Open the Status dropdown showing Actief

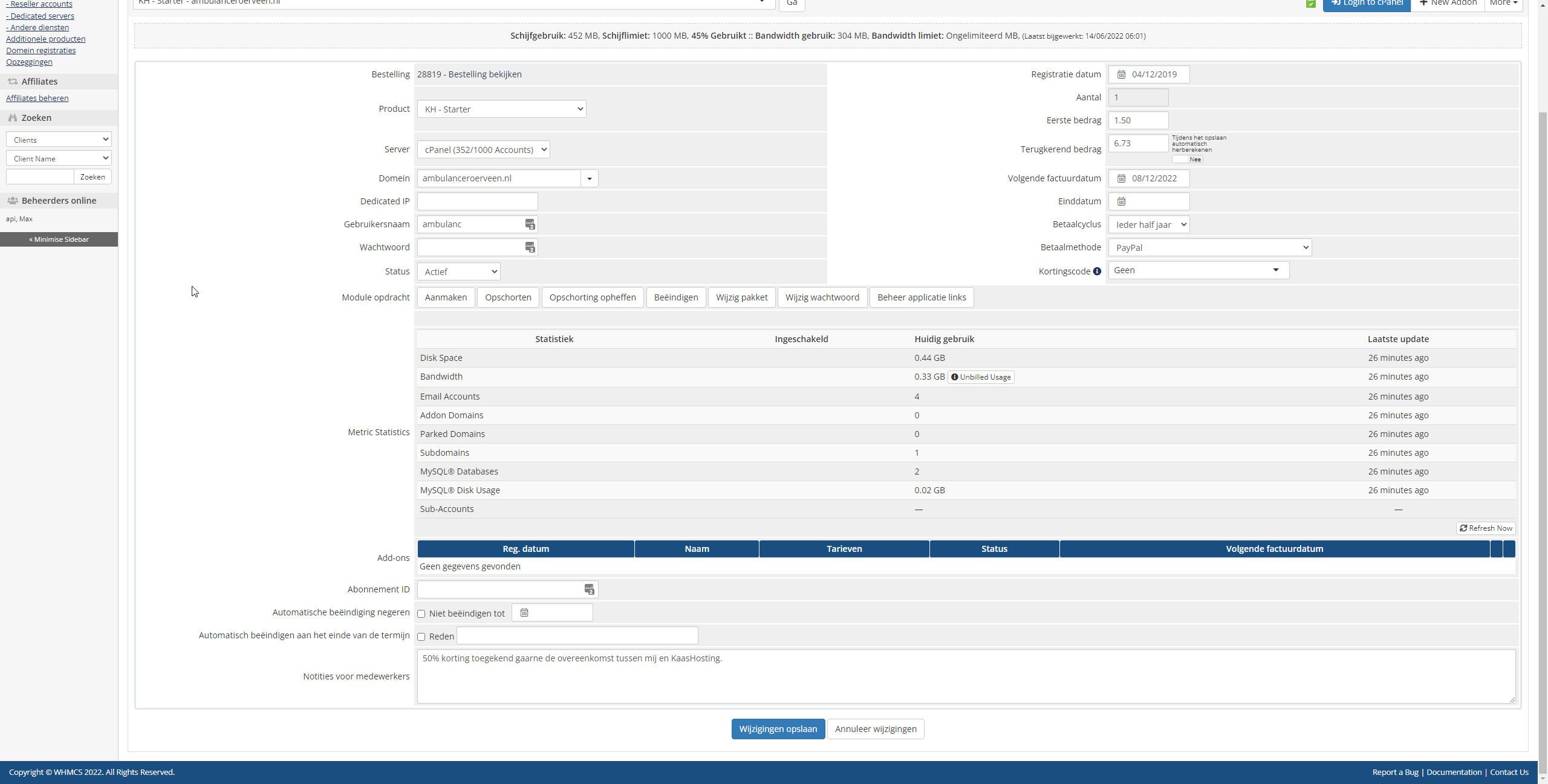pos(458,272)
